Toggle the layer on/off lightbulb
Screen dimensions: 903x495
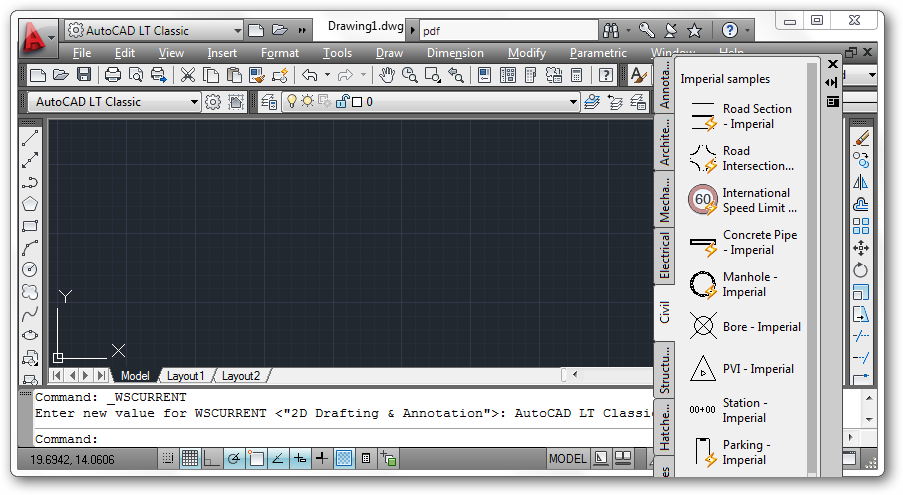pyautogui.click(x=292, y=101)
